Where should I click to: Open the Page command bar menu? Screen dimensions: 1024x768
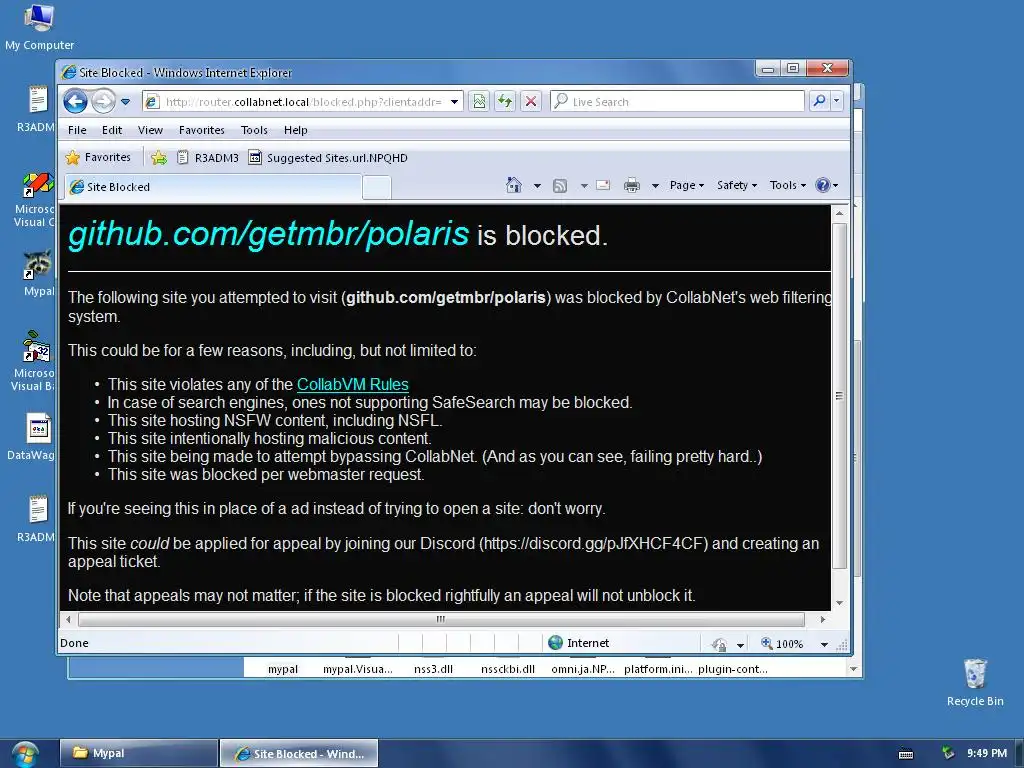pos(686,185)
